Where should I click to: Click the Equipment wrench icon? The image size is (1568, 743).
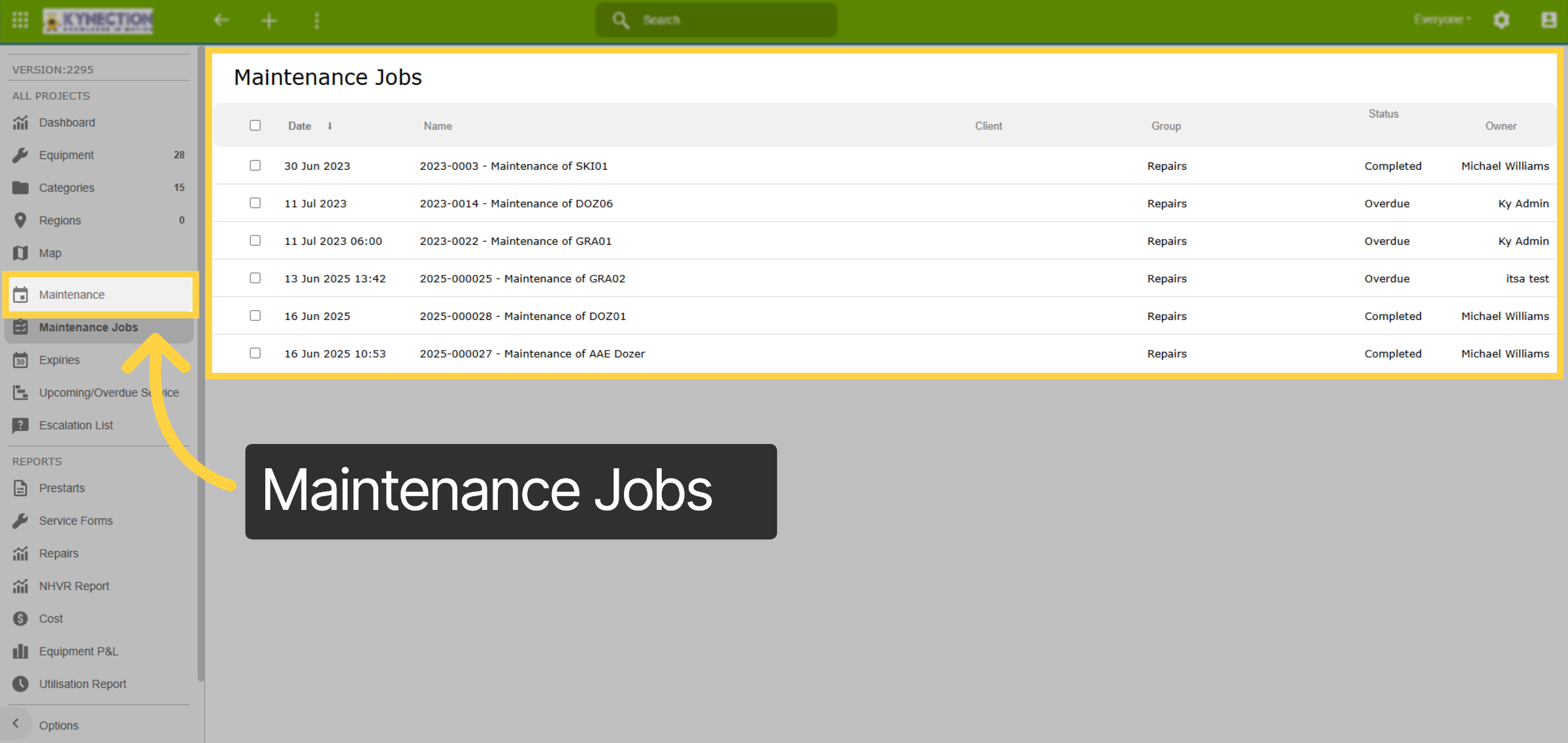point(21,155)
